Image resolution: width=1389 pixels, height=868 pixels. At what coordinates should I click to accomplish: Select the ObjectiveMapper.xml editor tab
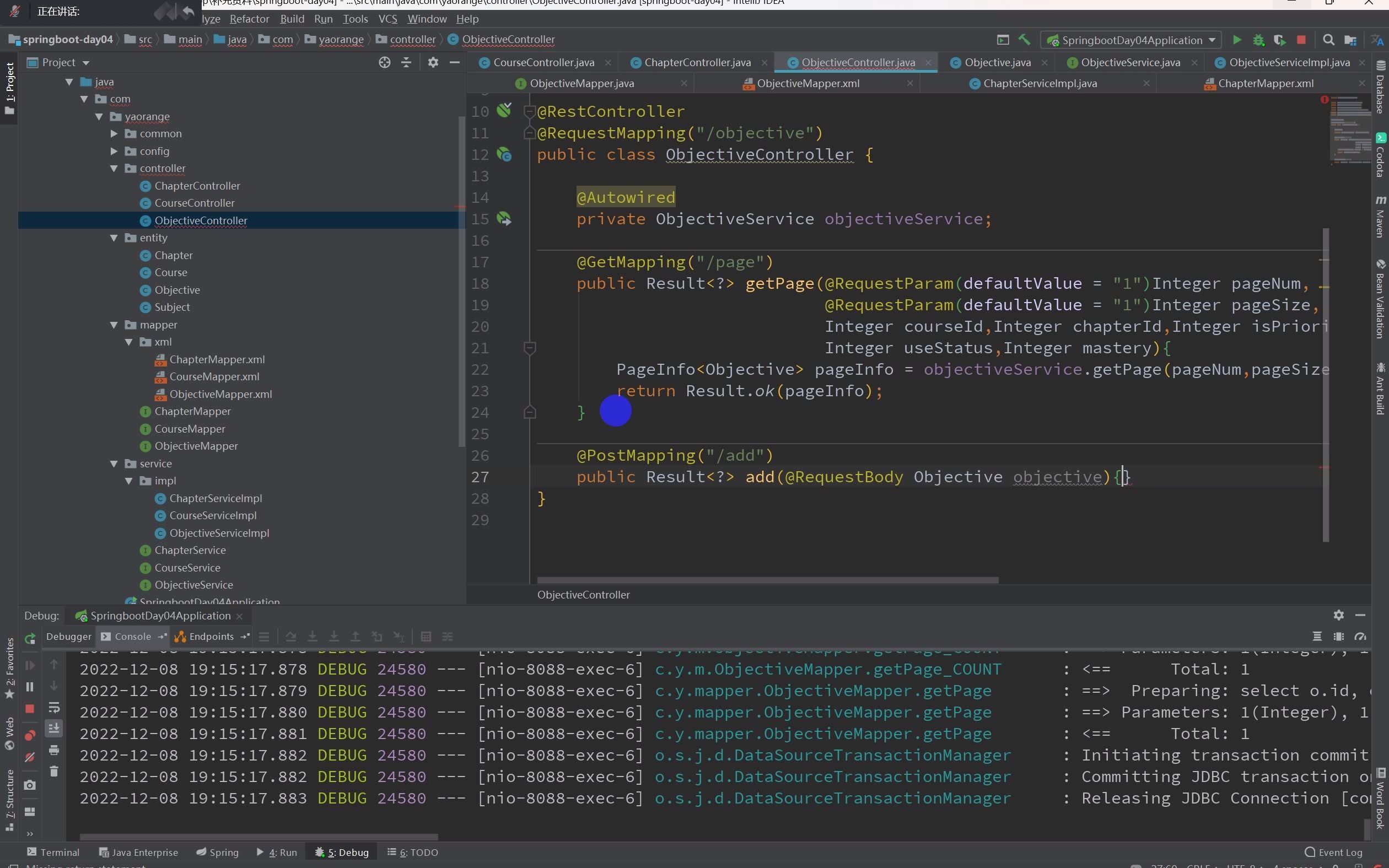click(808, 83)
